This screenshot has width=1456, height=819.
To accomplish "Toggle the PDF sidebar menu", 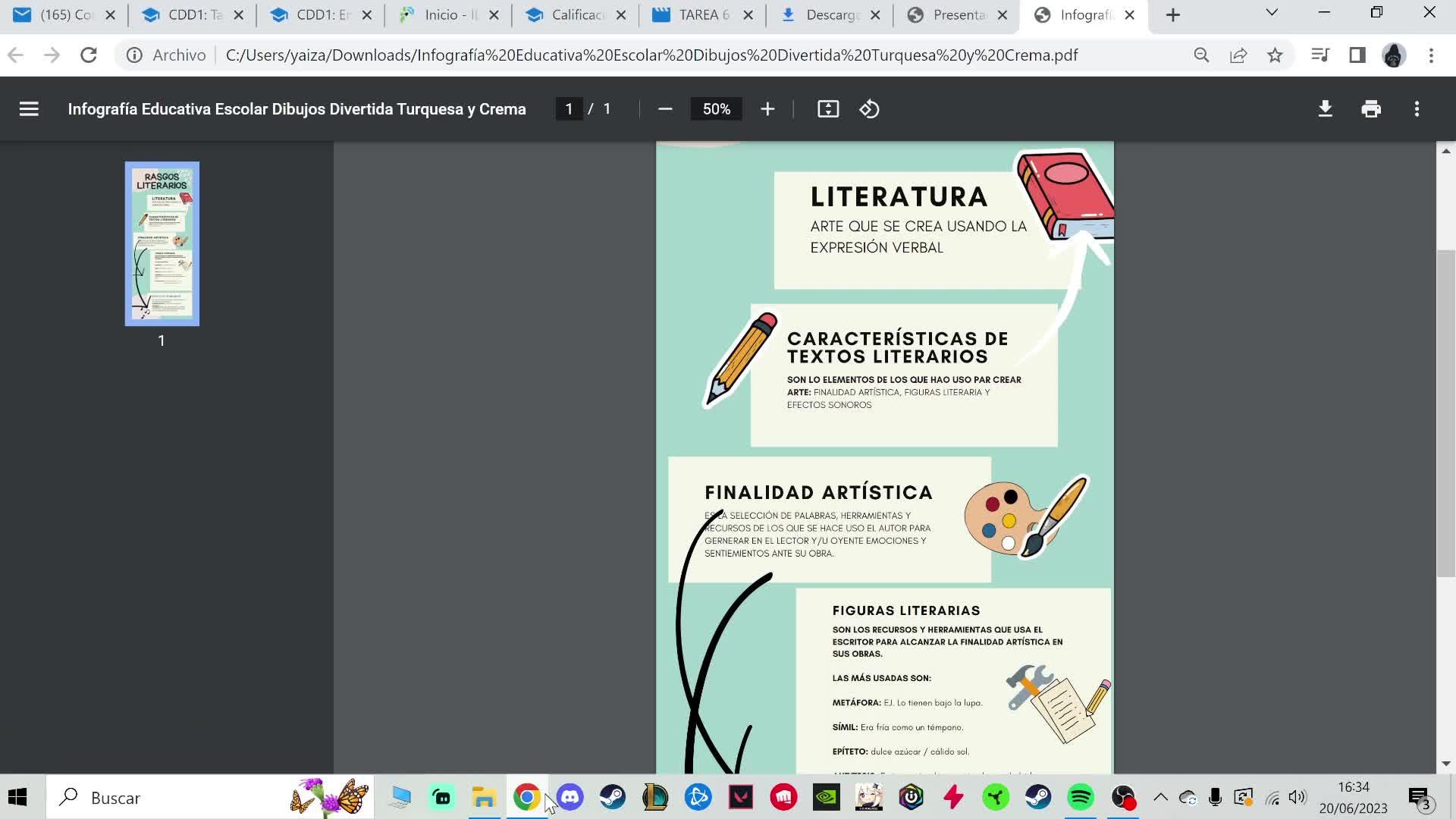I will click(29, 109).
